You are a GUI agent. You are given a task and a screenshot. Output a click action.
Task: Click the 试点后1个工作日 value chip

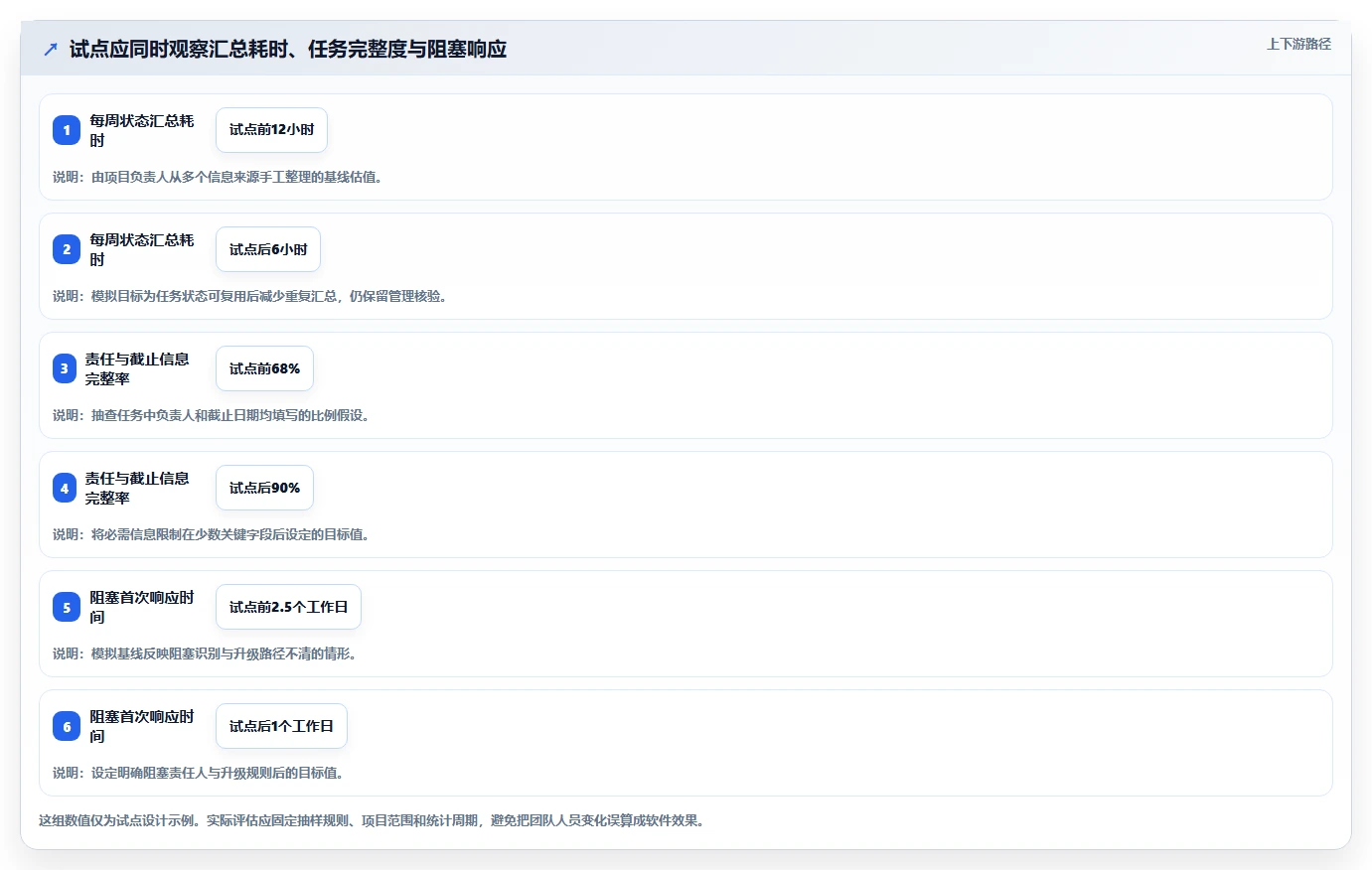281,726
